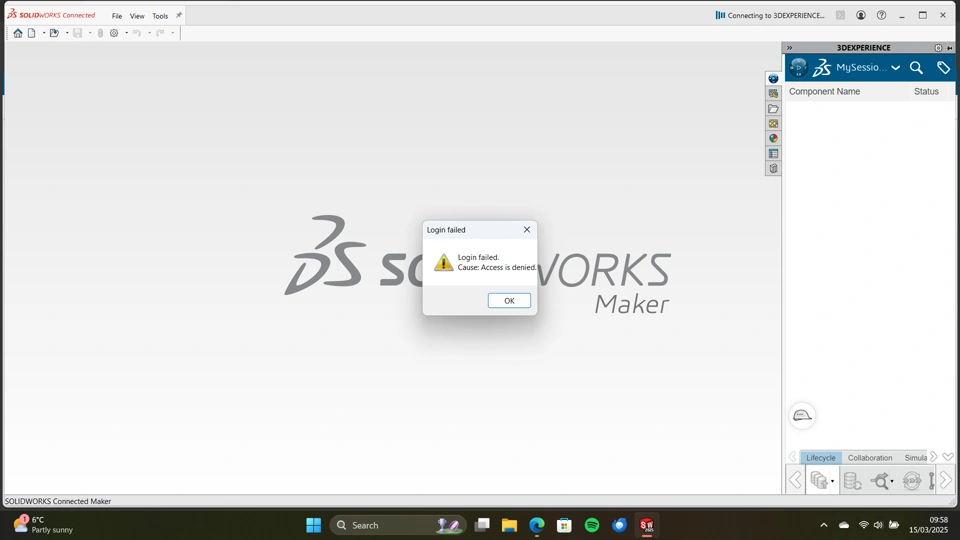Click the circular arrows maturity icon
The image size is (960, 540).
tap(912, 481)
